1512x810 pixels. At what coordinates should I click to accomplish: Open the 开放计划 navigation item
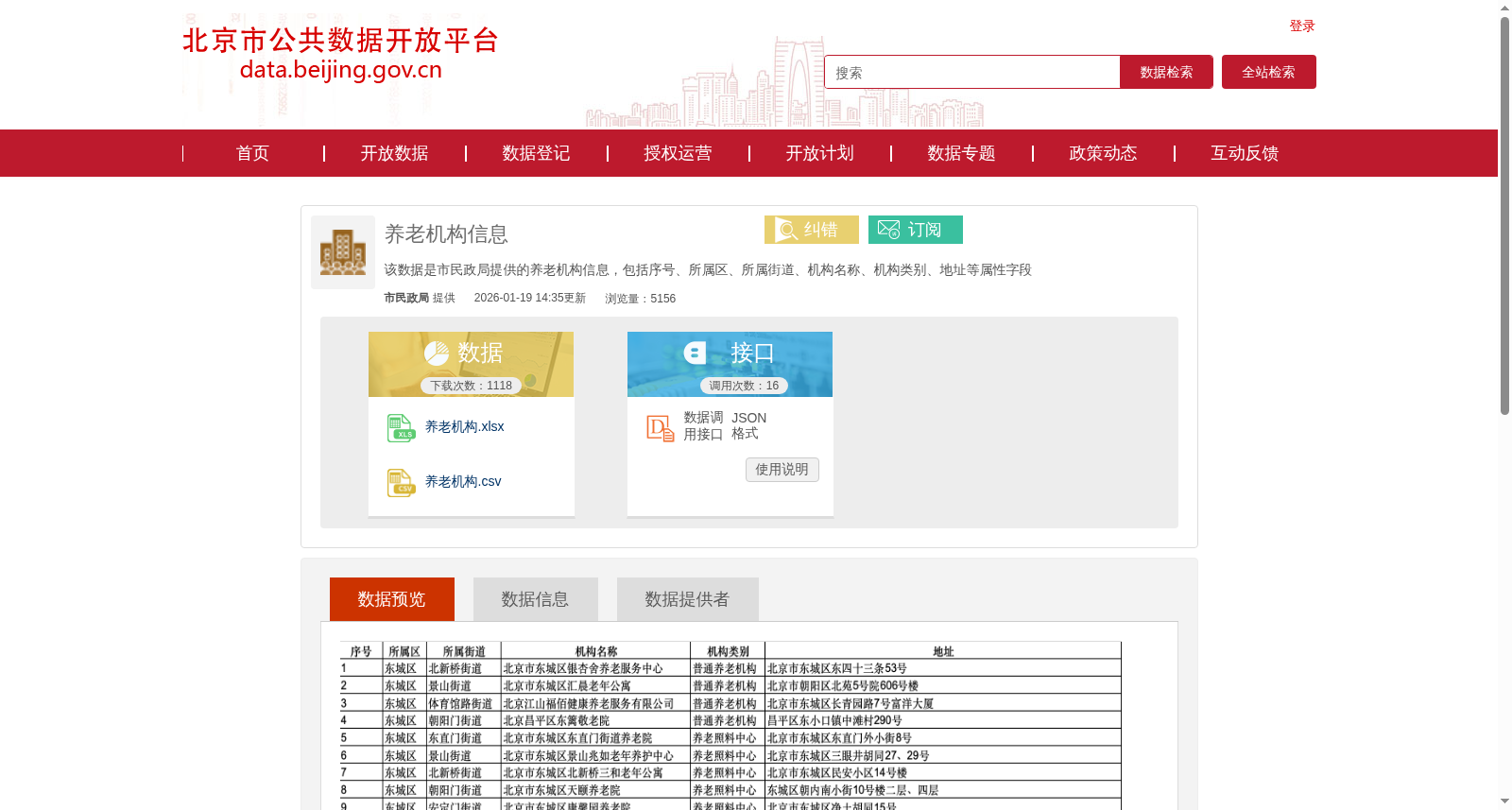pyautogui.click(x=819, y=153)
